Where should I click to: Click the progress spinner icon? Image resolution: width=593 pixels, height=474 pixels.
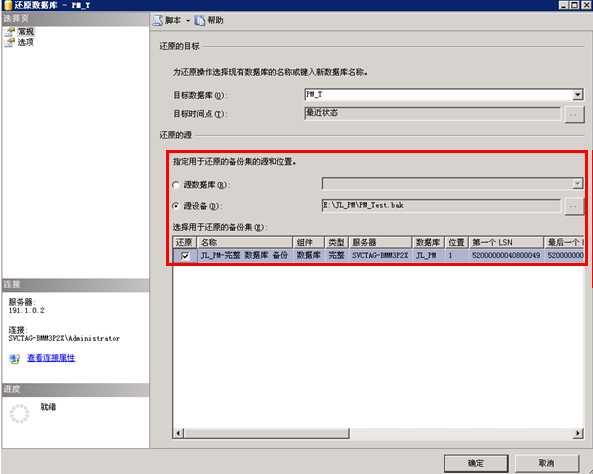pyautogui.click(x=19, y=413)
